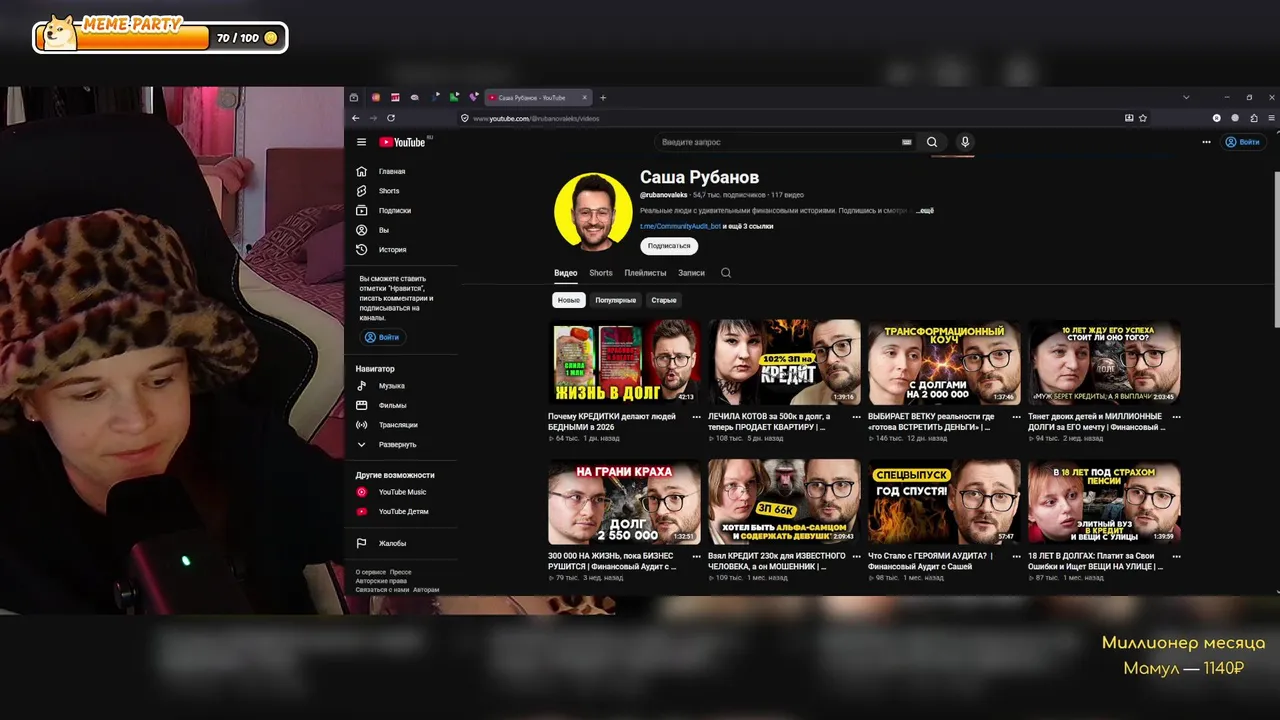Open options menu for Тянет двоих детей video
This screenshot has height=720, width=1280.
1176,417
